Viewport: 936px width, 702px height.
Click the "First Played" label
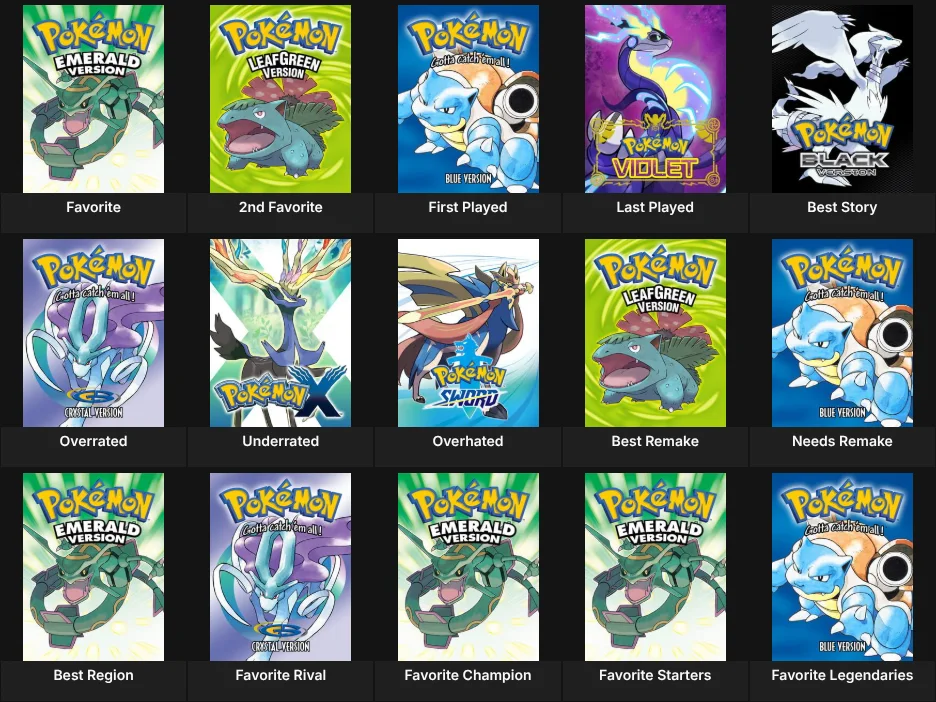coord(468,207)
